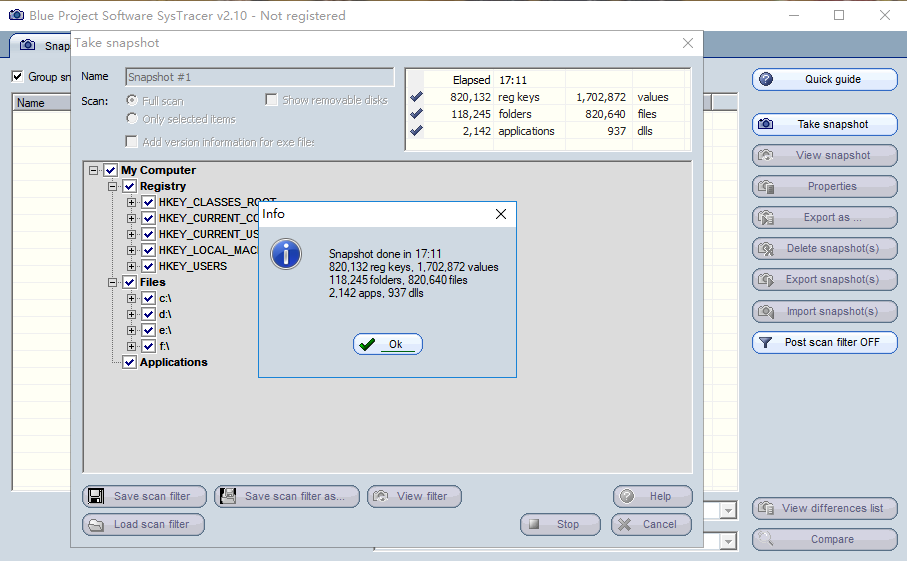Click the camera icon on Take snapshot button

pyautogui.click(x=766, y=124)
